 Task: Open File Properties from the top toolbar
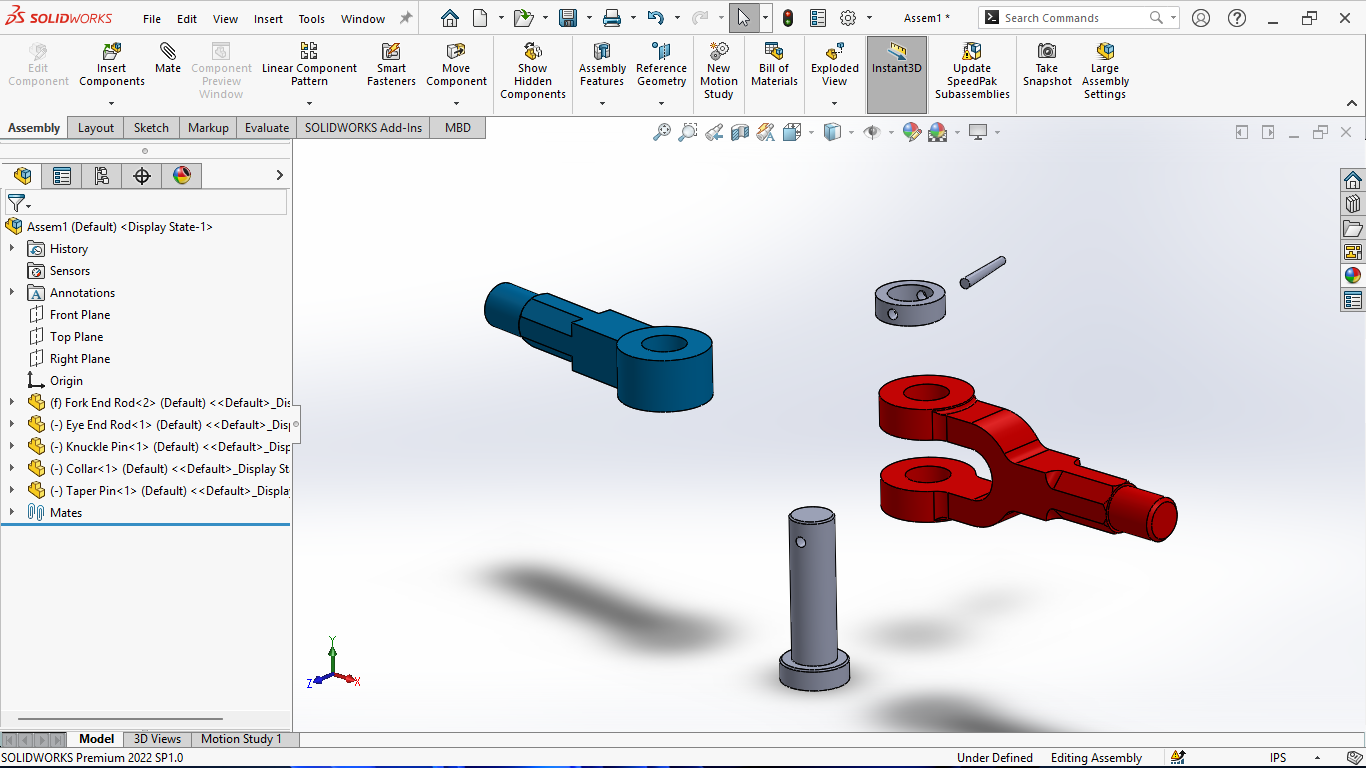coord(818,18)
